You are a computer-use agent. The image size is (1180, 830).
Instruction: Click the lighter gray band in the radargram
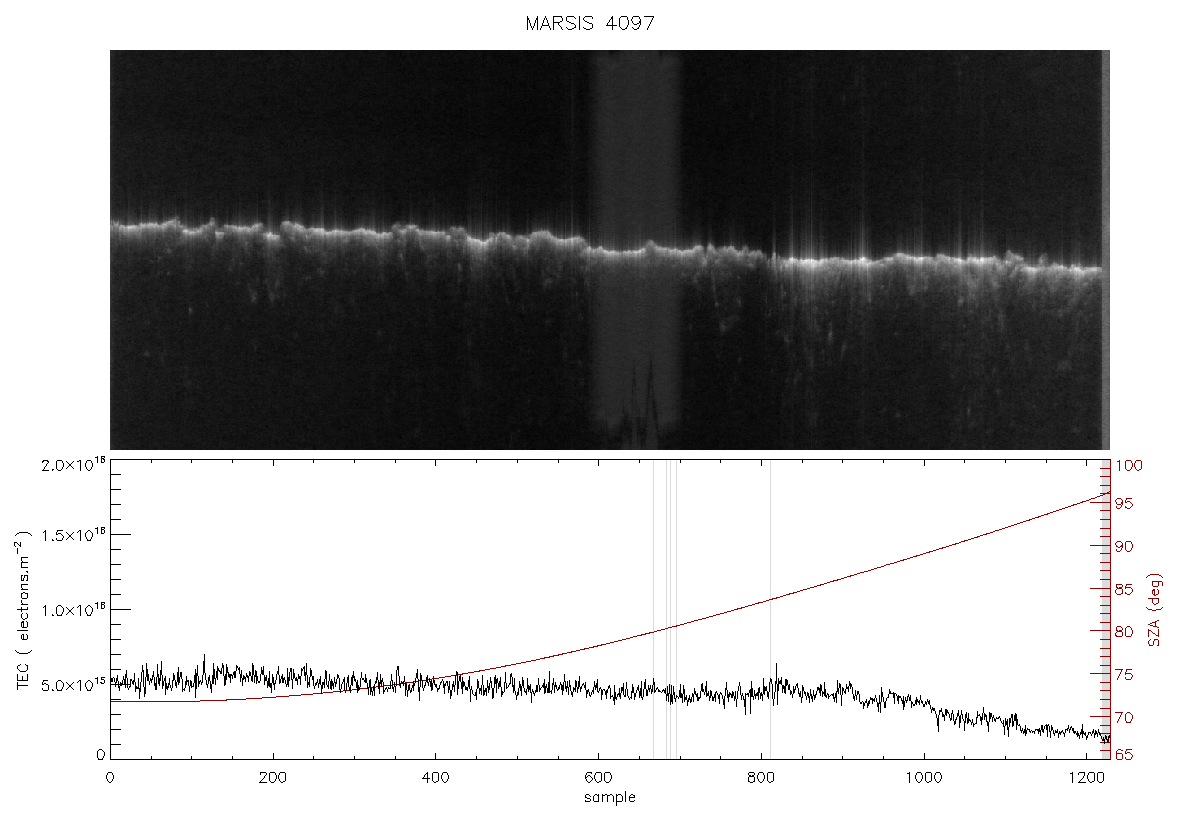coord(635,250)
